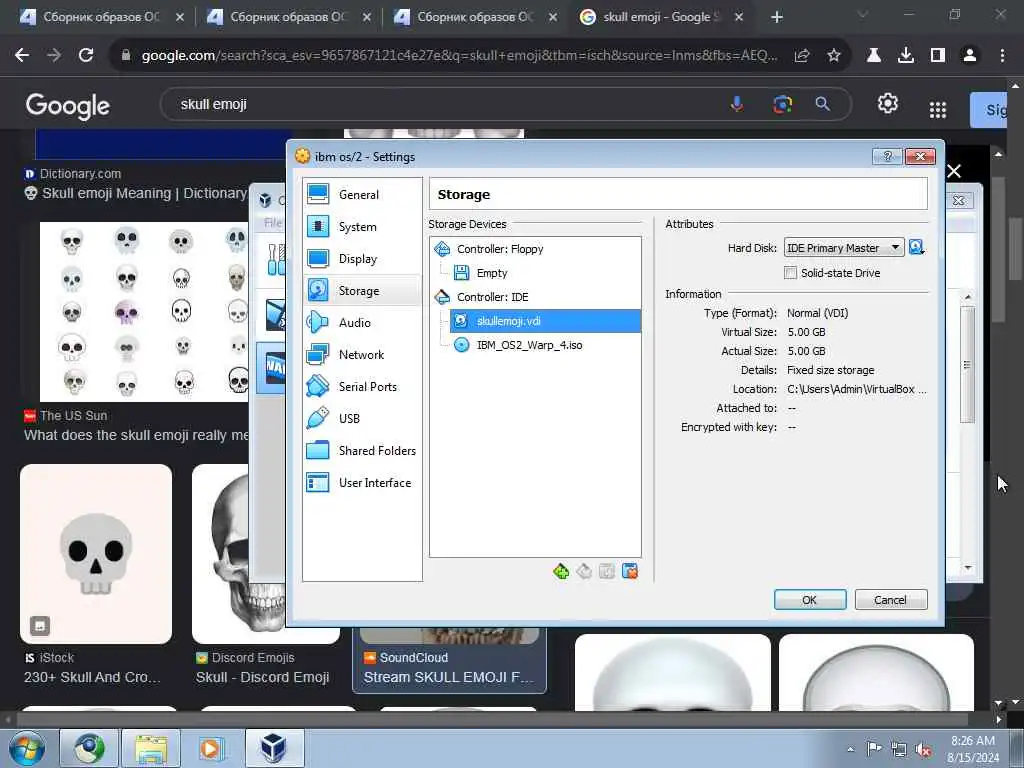Click the Windows Start orb button
This screenshot has width=1024, height=768.
26,748
